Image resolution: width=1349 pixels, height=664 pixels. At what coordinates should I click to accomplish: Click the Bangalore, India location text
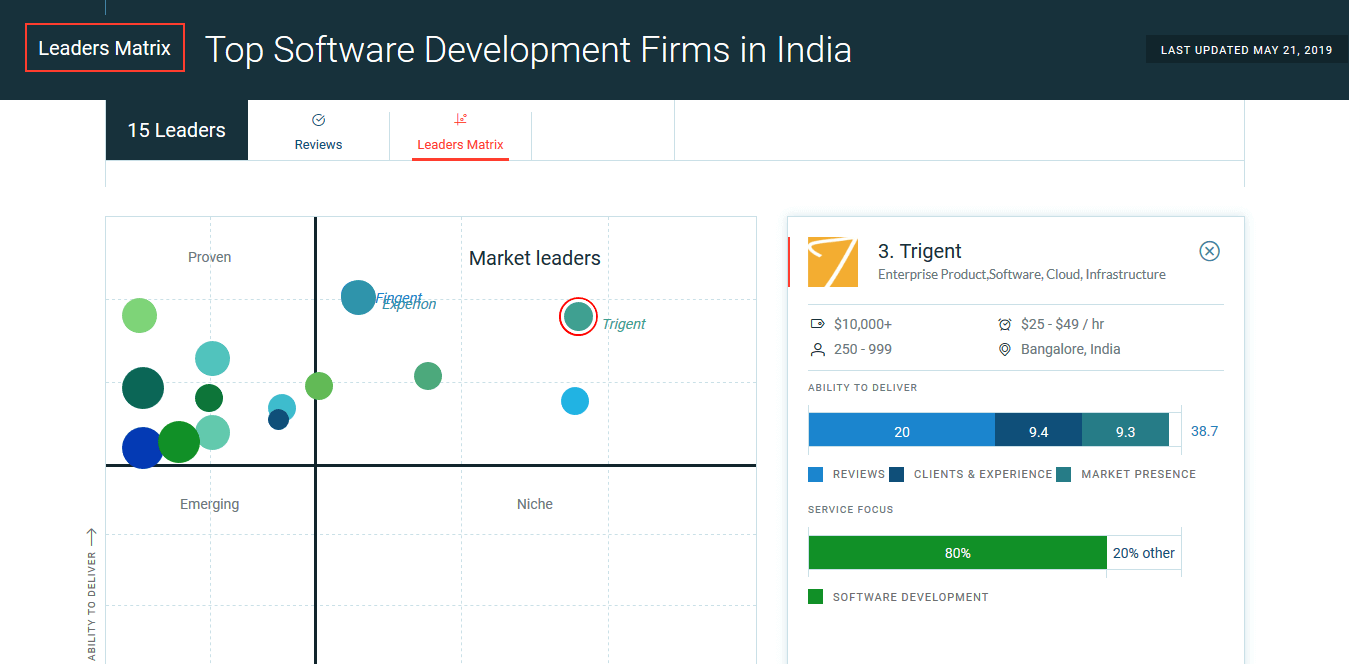click(1071, 349)
